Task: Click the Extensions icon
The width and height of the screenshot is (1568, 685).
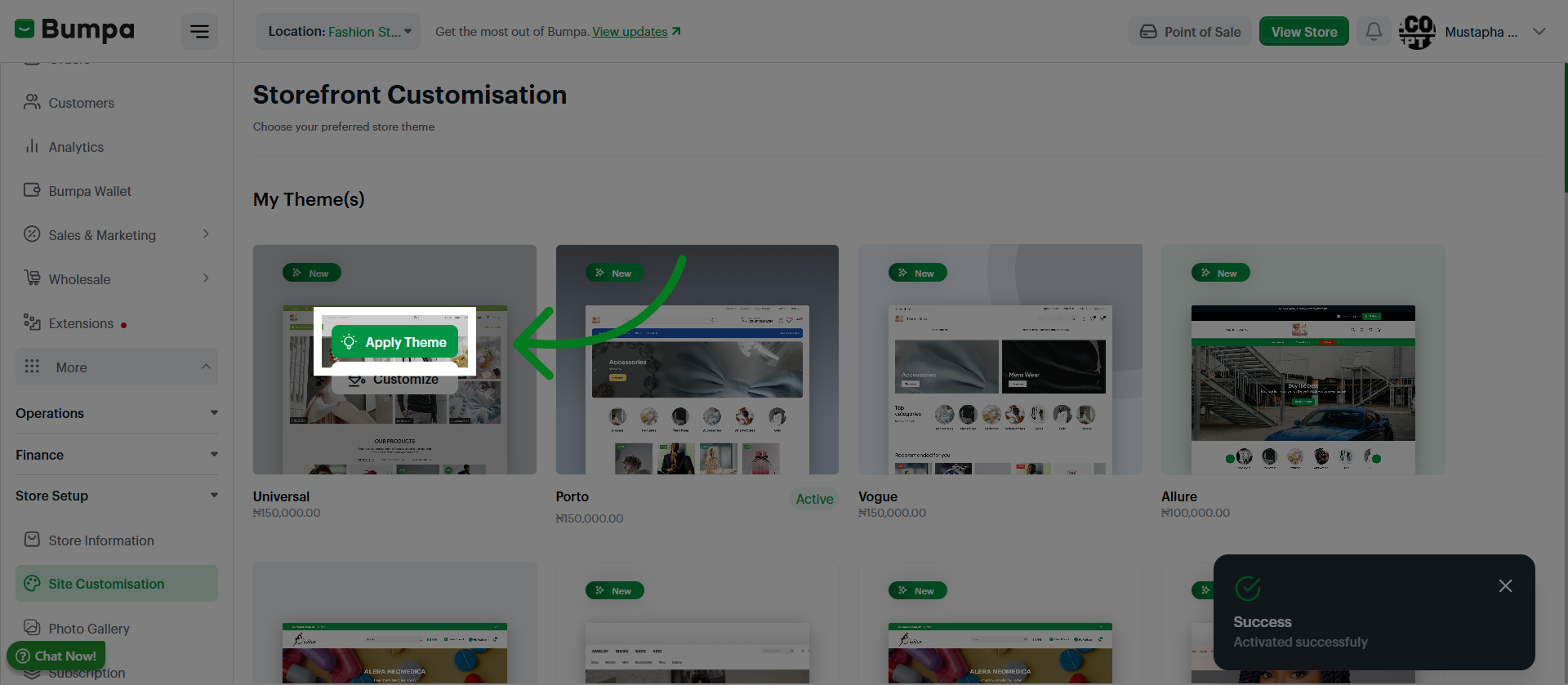Action: tap(32, 322)
